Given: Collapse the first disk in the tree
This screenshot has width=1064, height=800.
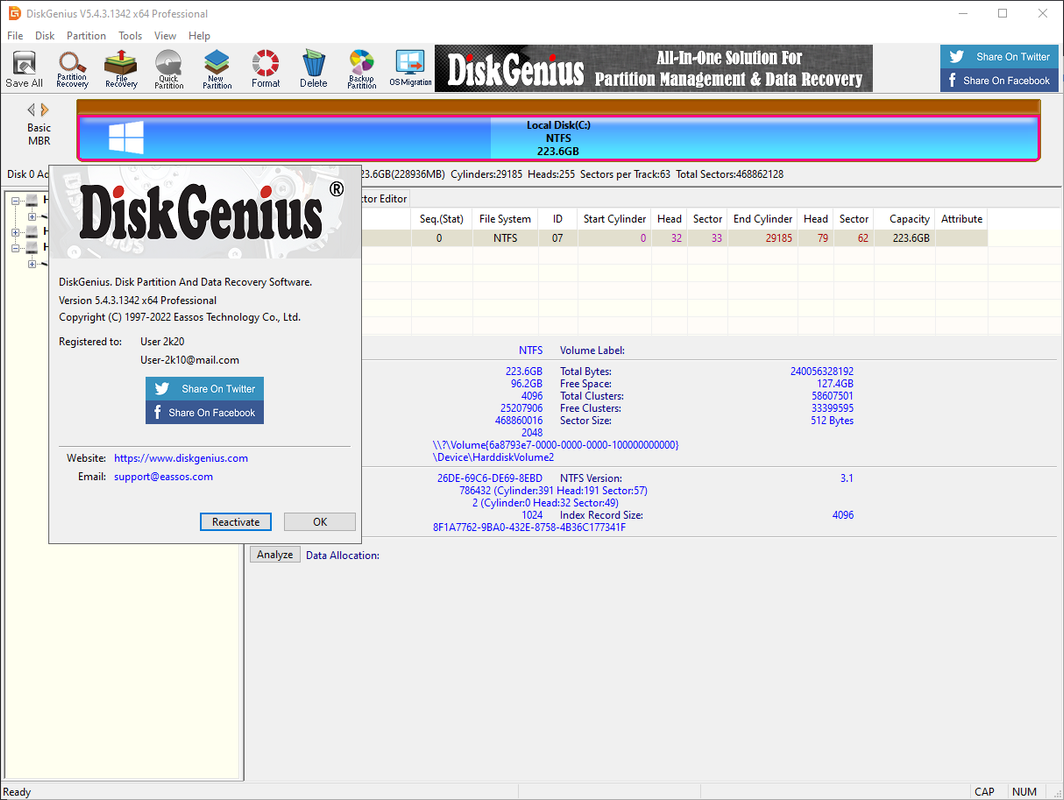Looking at the screenshot, I should click(15, 200).
